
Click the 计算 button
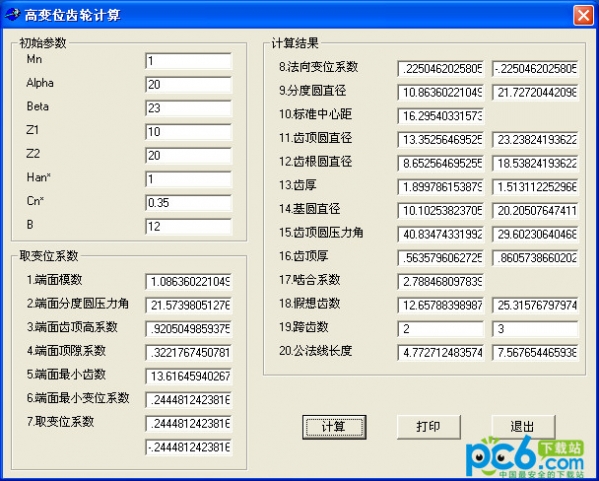coord(334,427)
